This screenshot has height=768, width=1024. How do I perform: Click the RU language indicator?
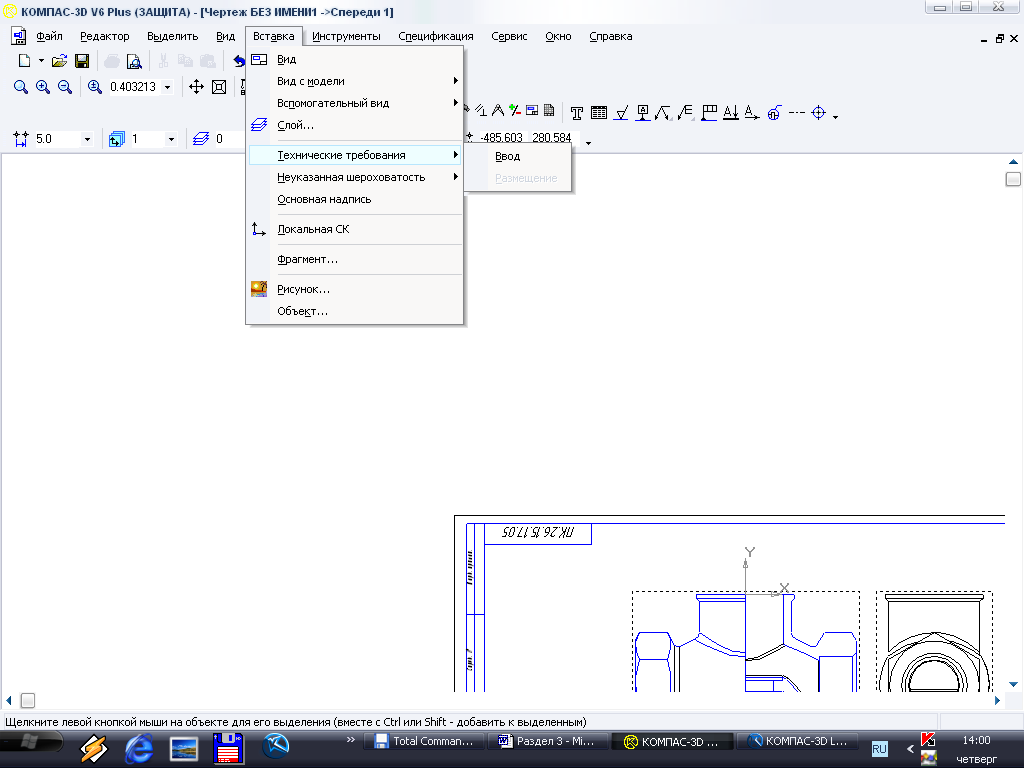click(880, 749)
